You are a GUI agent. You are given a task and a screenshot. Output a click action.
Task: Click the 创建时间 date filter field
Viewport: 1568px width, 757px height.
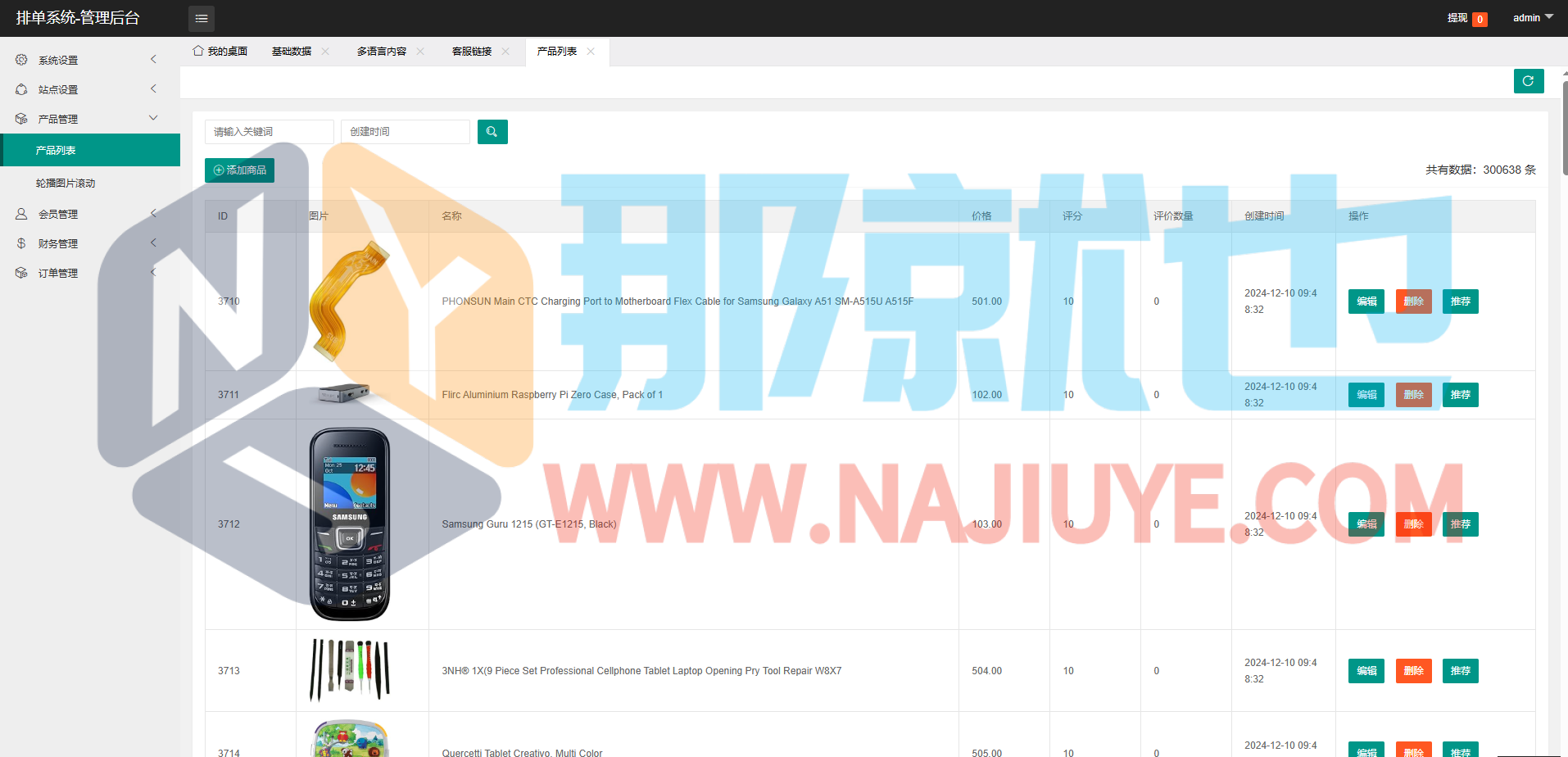click(405, 132)
